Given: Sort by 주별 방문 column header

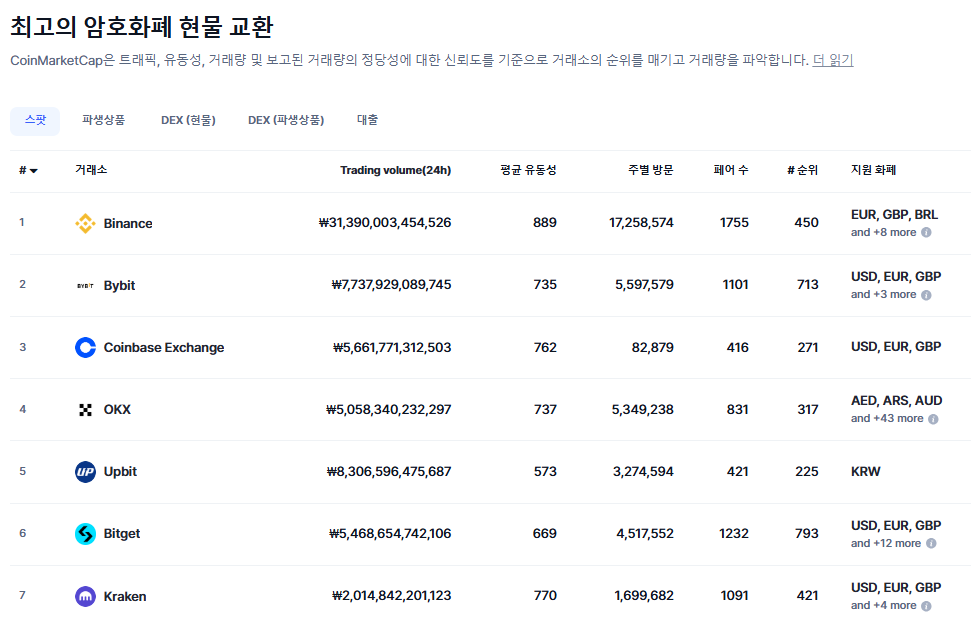Looking at the screenshot, I should (650, 170).
